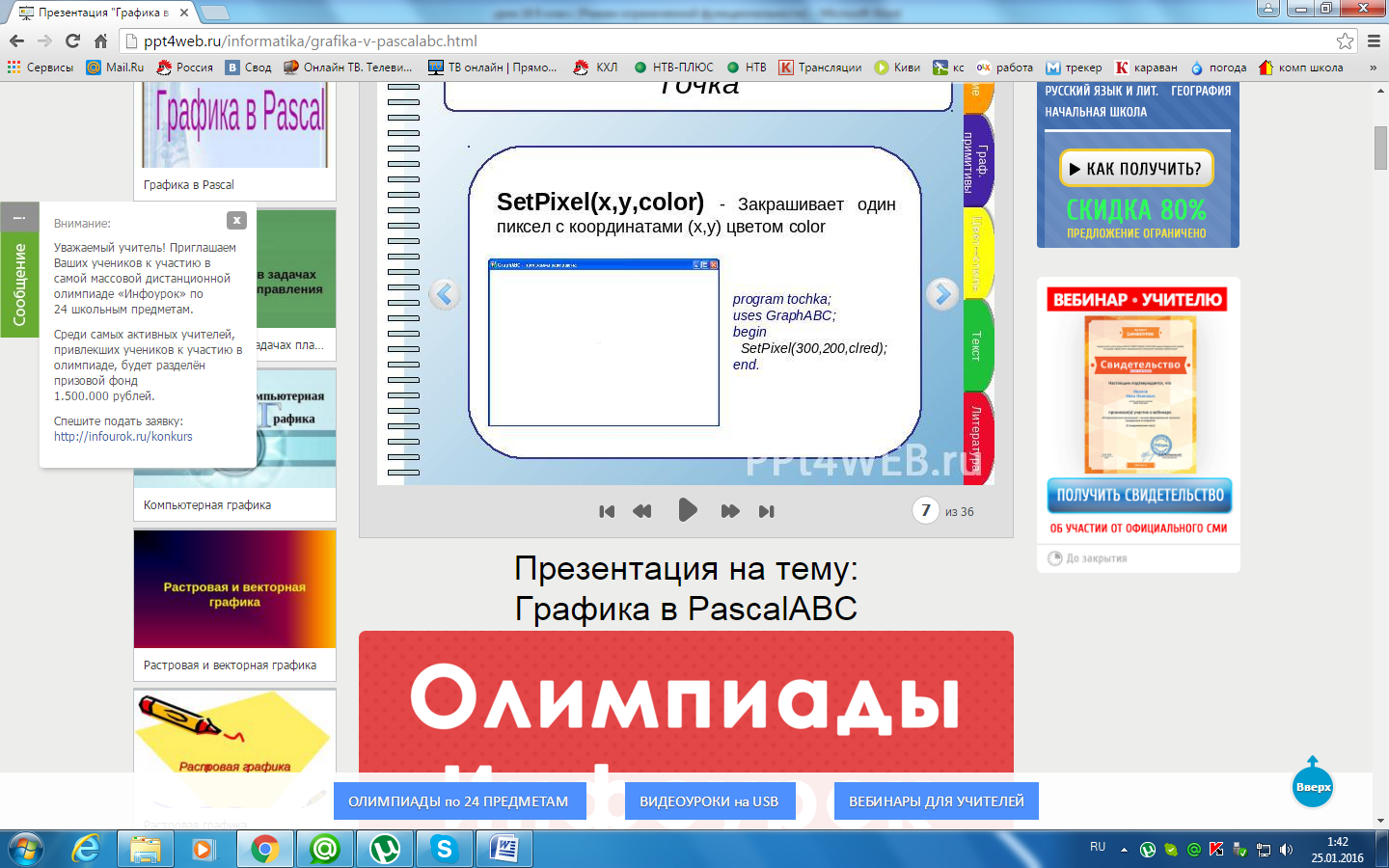Open the Киви bookmark
This screenshot has height=868, width=1389.
pyautogui.click(x=897, y=68)
